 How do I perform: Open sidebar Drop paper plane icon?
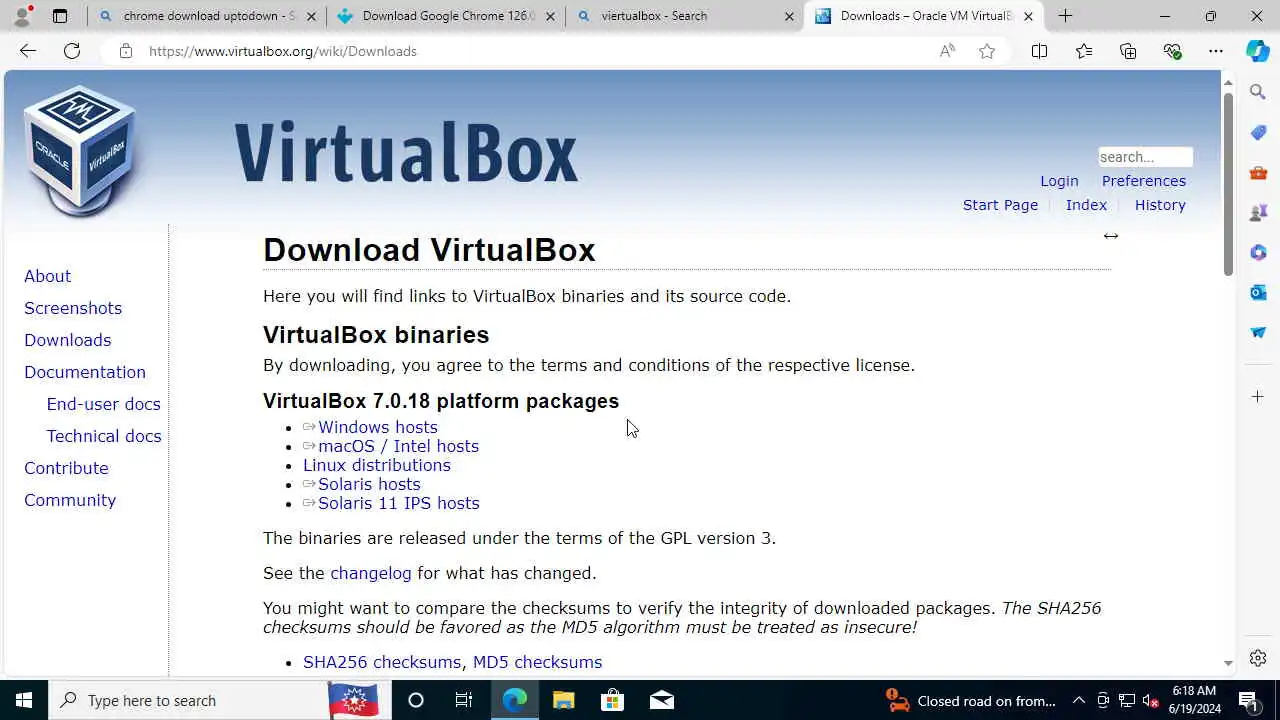[x=1258, y=332]
